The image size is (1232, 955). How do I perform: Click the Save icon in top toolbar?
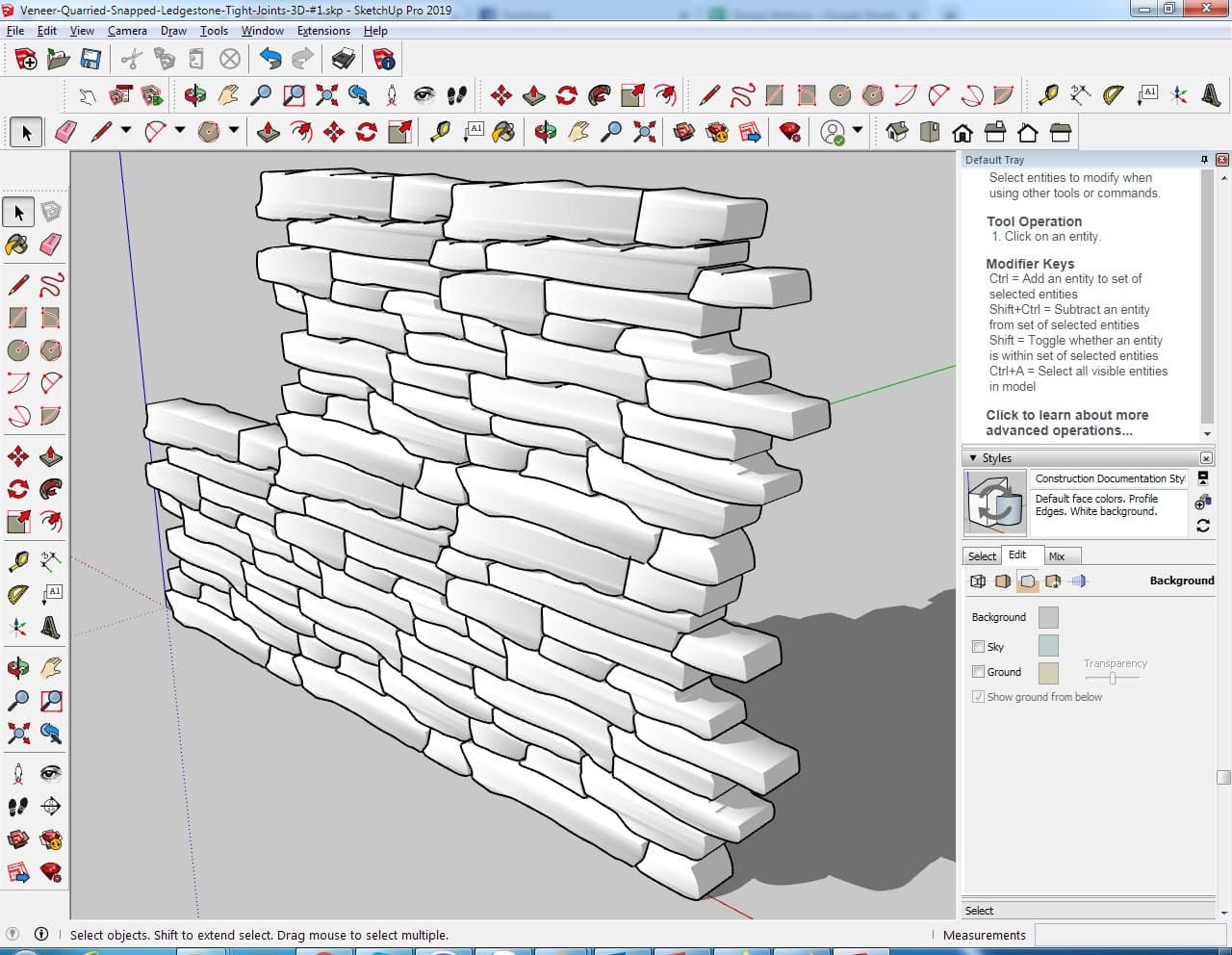point(90,60)
